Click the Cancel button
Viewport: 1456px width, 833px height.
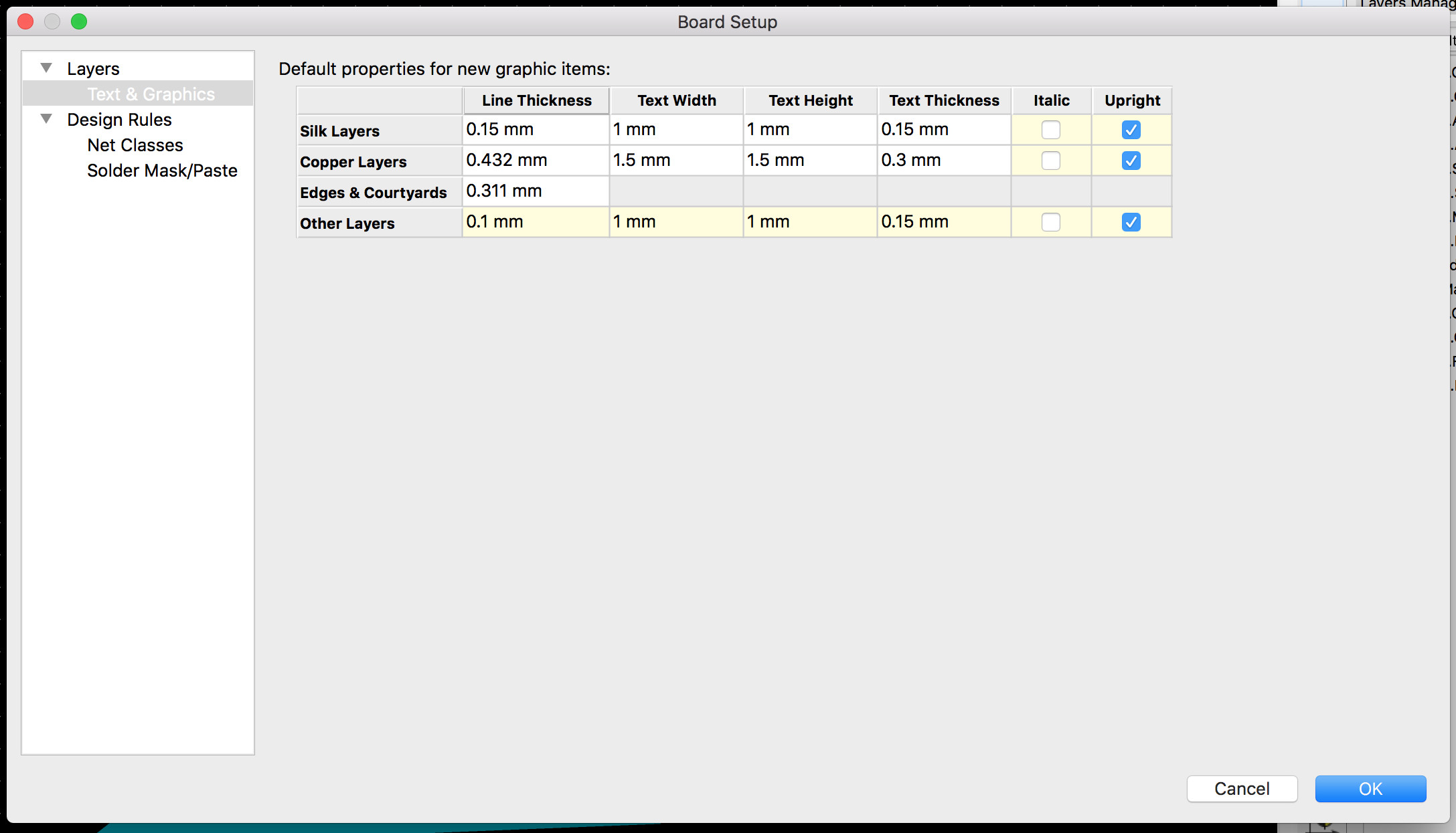click(x=1242, y=789)
